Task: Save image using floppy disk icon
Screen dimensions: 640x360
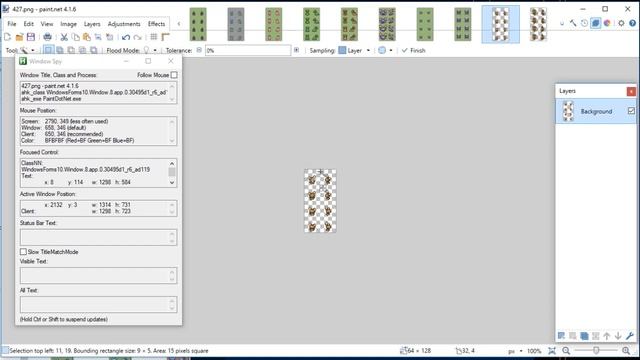Action: [x=31, y=37]
